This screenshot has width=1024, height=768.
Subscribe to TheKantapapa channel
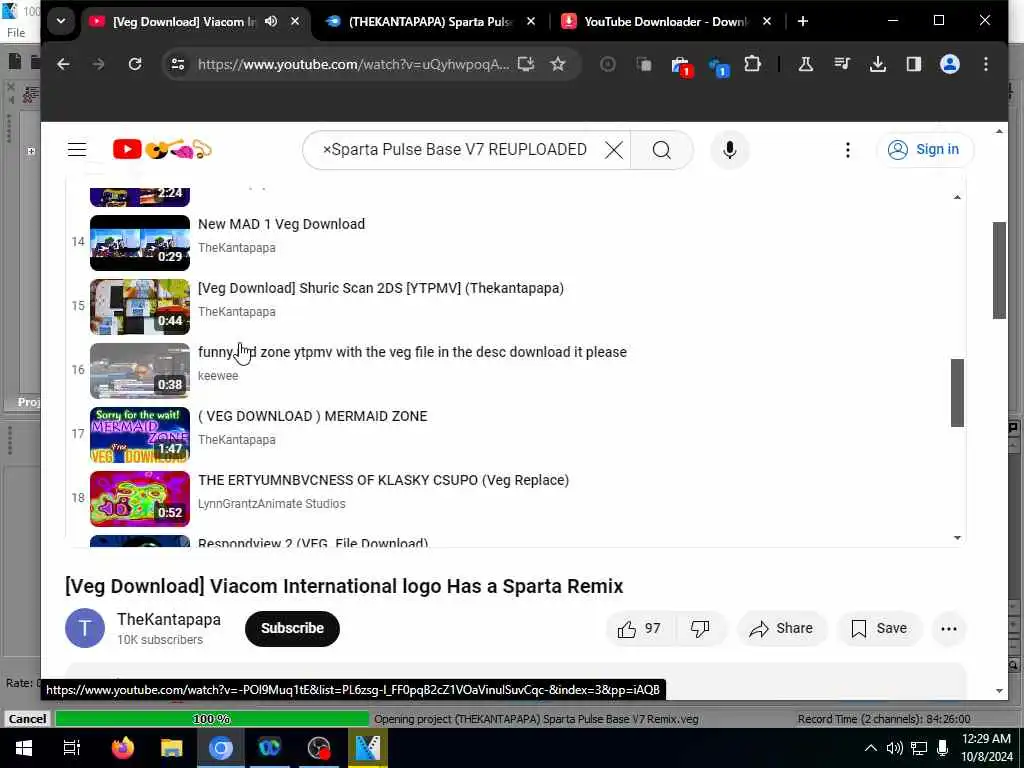(292, 628)
